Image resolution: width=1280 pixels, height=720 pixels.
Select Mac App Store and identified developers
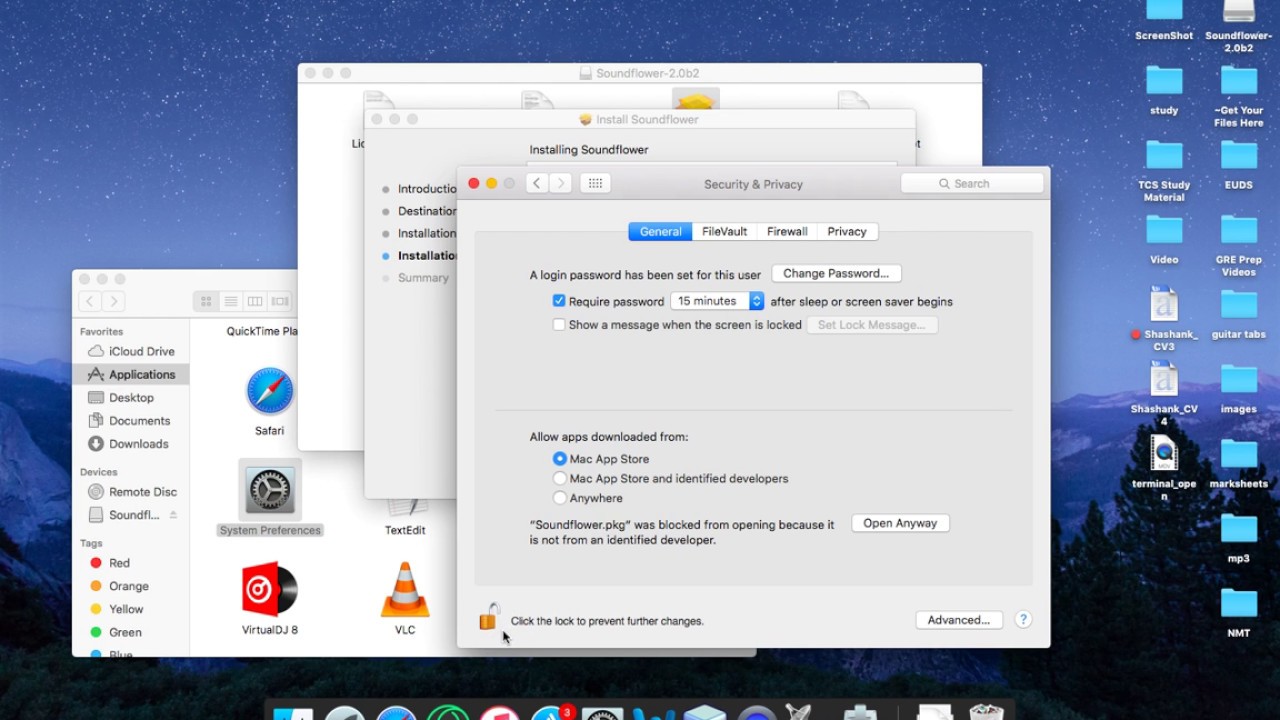(x=560, y=479)
